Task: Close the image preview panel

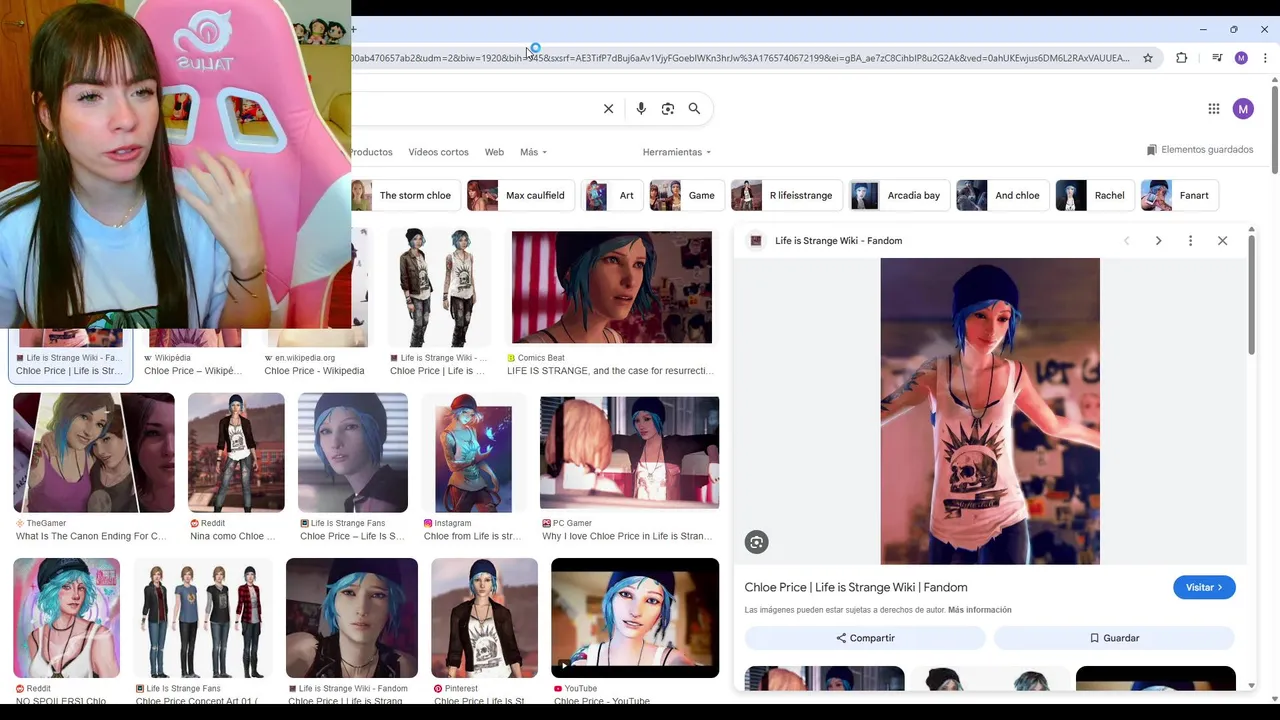Action: [1222, 241]
